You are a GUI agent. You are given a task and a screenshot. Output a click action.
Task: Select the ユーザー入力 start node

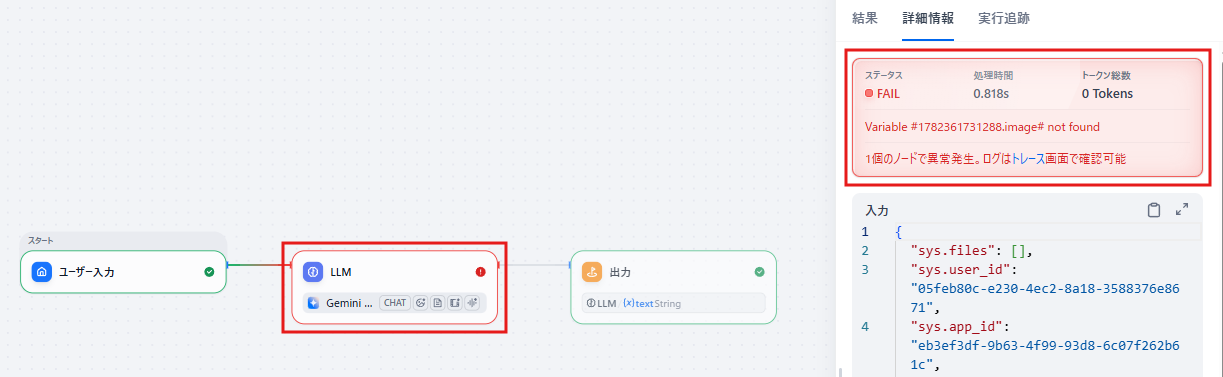pyautogui.click(x=124, y=271)
